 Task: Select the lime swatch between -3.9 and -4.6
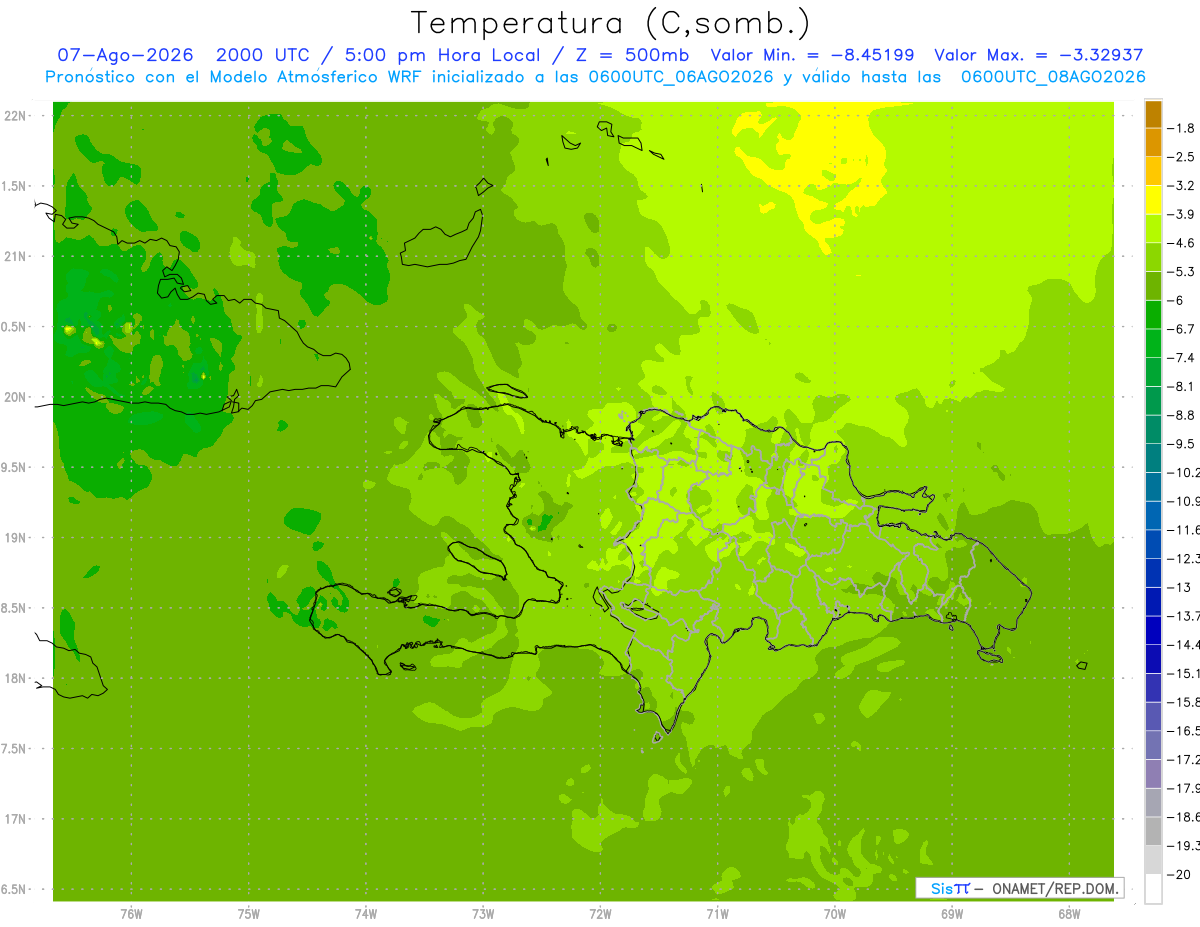click(1153, 228)
